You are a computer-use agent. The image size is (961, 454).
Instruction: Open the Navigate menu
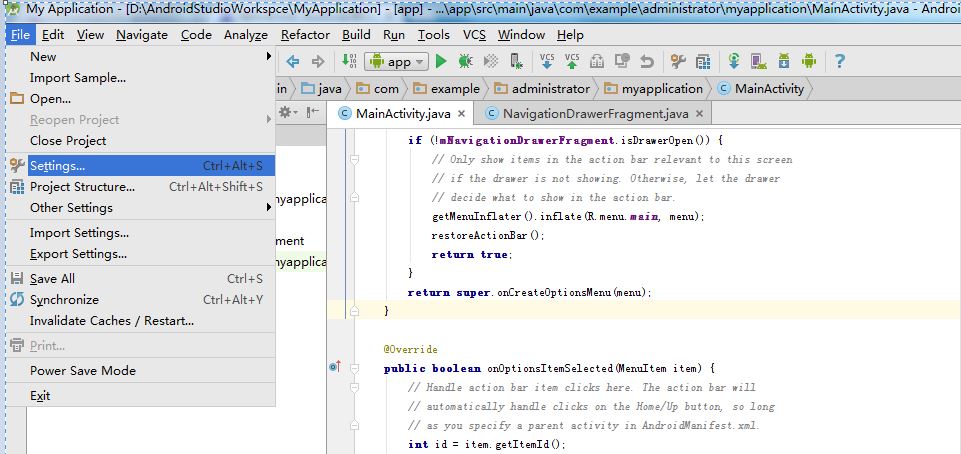(x=142, y=35)
